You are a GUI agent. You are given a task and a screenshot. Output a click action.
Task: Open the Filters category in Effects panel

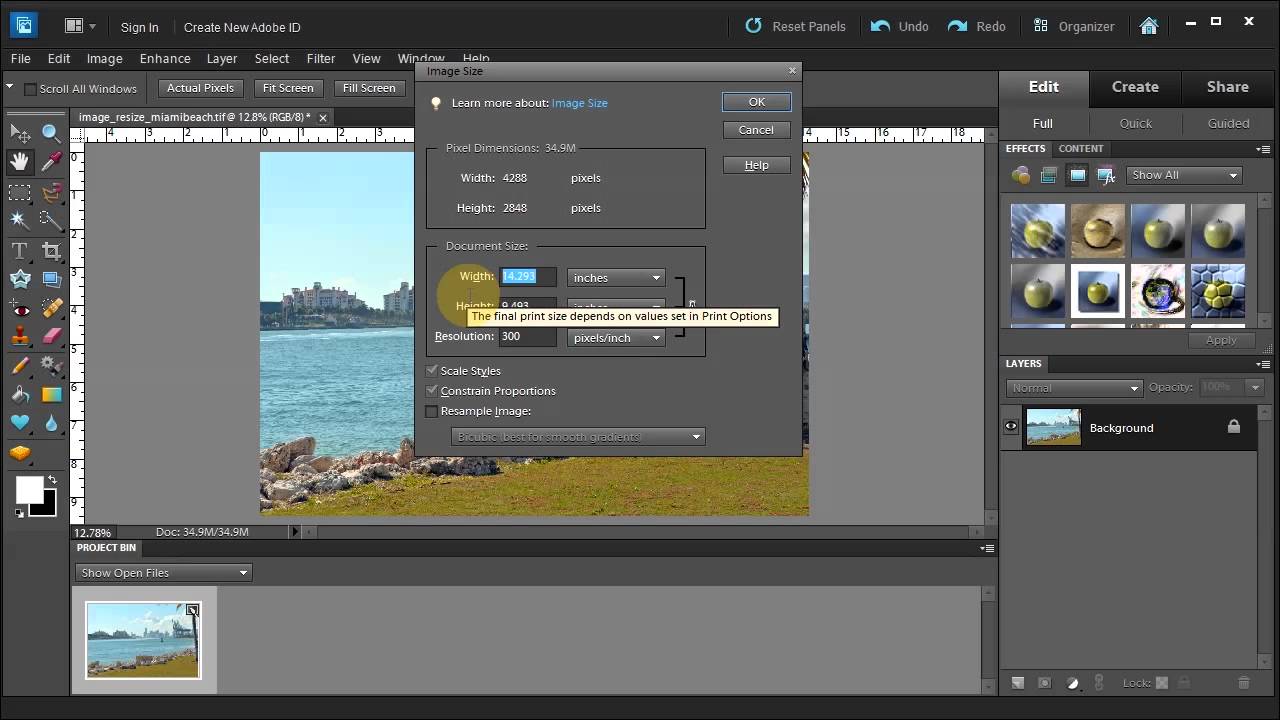click(1021, 176)
